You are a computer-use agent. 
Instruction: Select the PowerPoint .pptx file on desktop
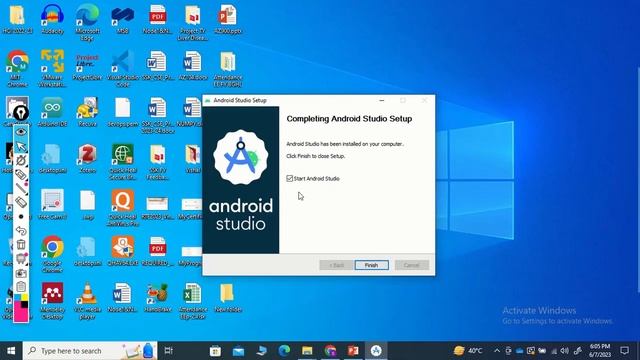[228, 19]
